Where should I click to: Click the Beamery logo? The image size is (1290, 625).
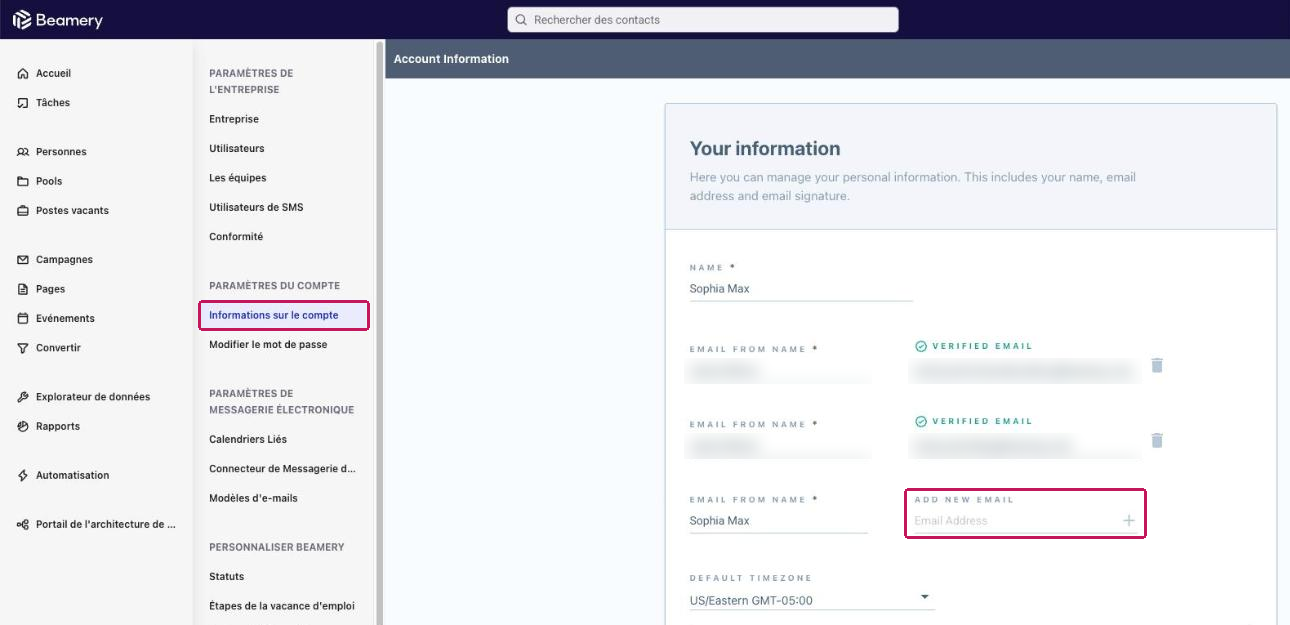coord(57,20)
